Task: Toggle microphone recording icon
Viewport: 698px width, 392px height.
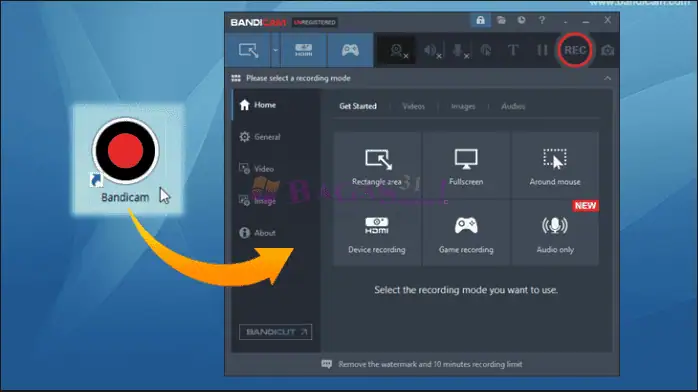Action: [459, 51]
